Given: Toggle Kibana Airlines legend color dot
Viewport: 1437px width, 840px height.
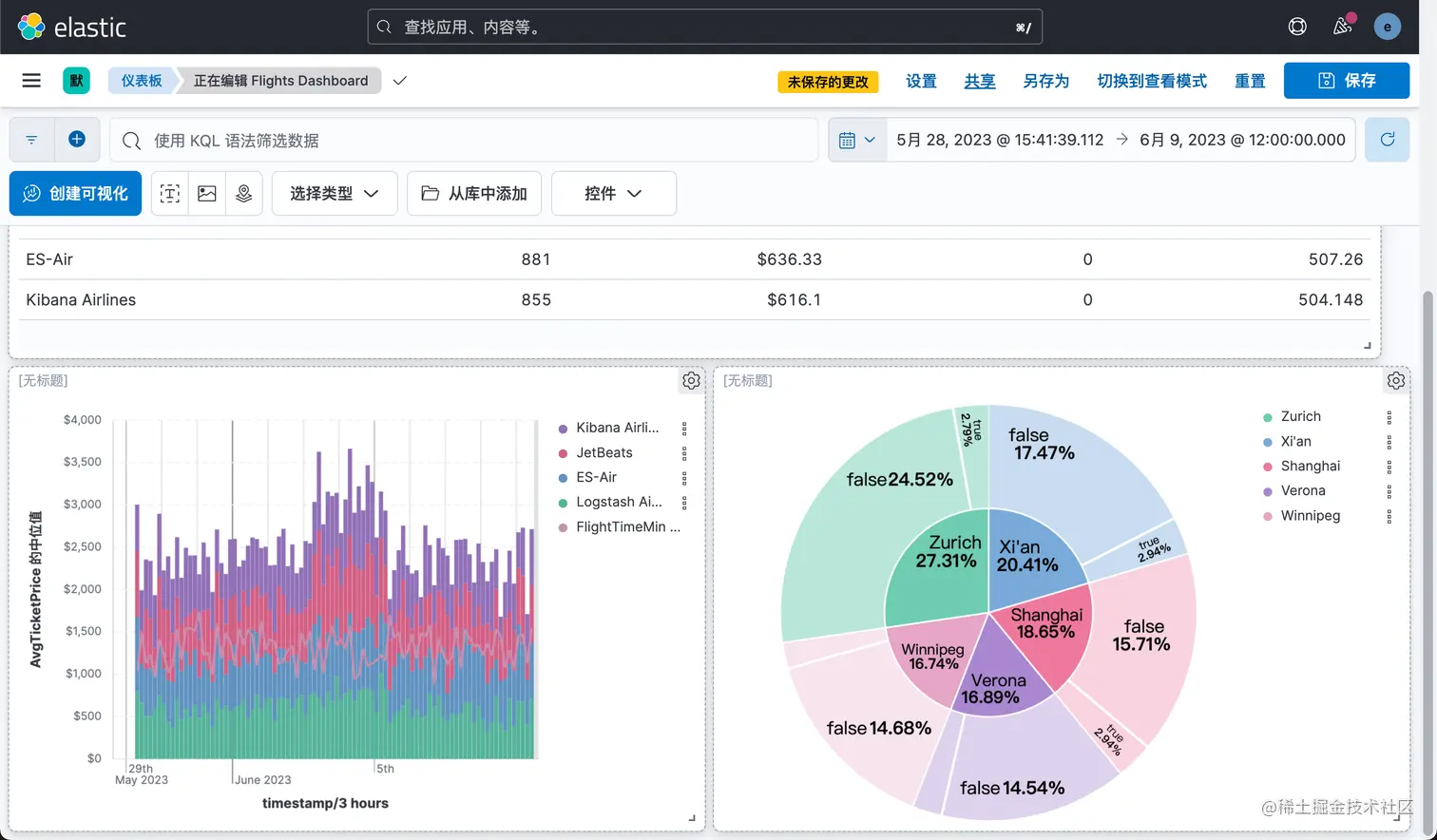Looking at the screenshot, I should coord(564,429).
